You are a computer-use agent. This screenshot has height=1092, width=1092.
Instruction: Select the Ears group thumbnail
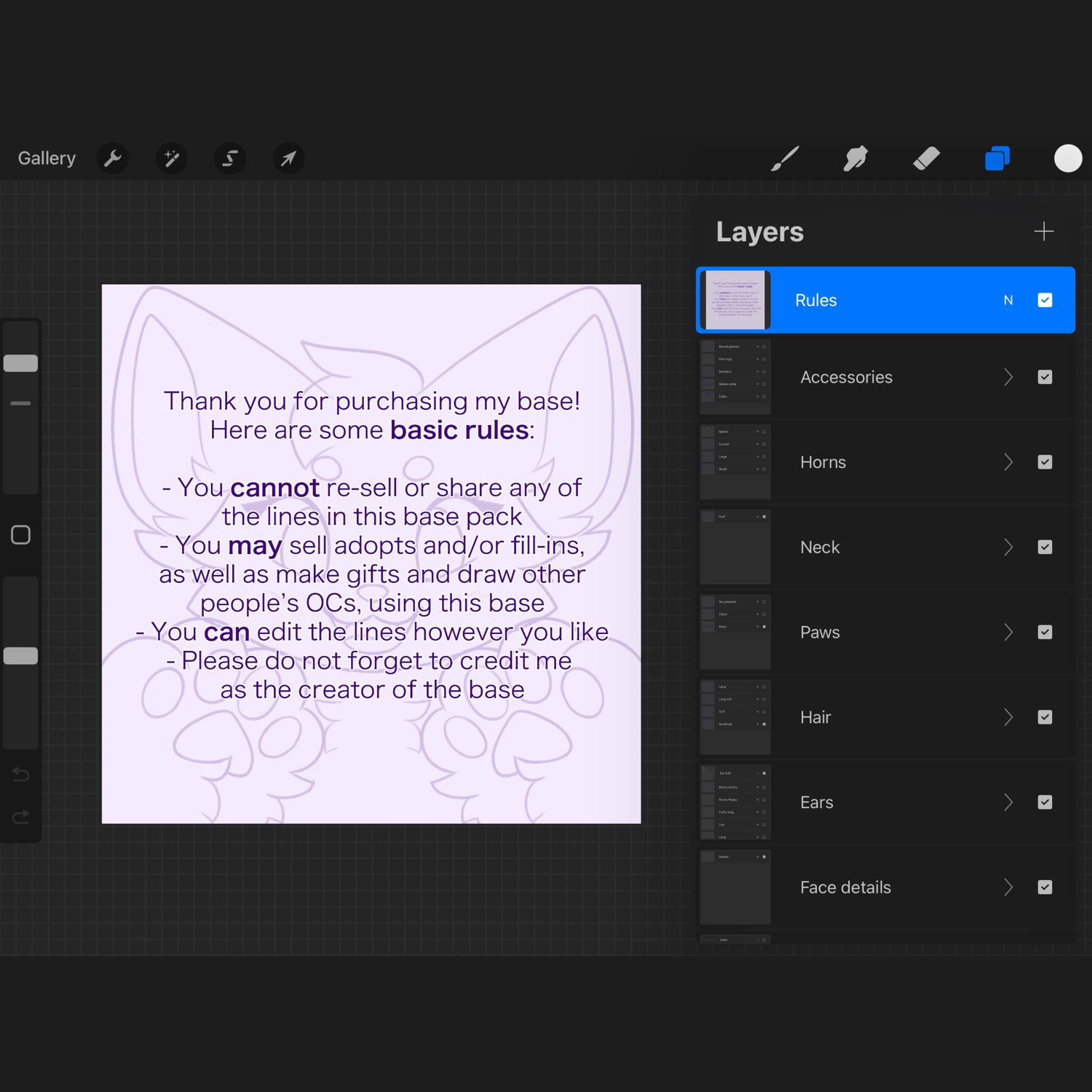735,802
